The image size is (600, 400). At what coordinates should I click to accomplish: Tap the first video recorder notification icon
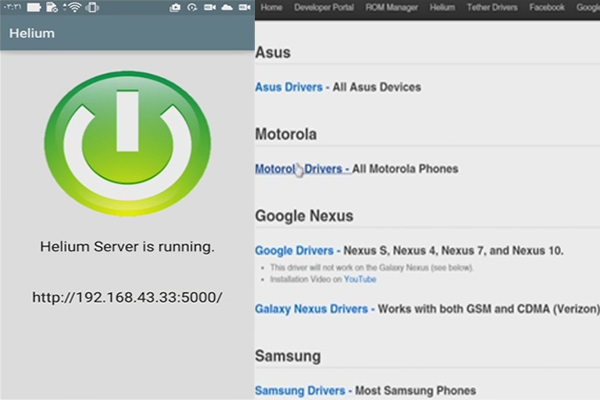click(210, 7)
